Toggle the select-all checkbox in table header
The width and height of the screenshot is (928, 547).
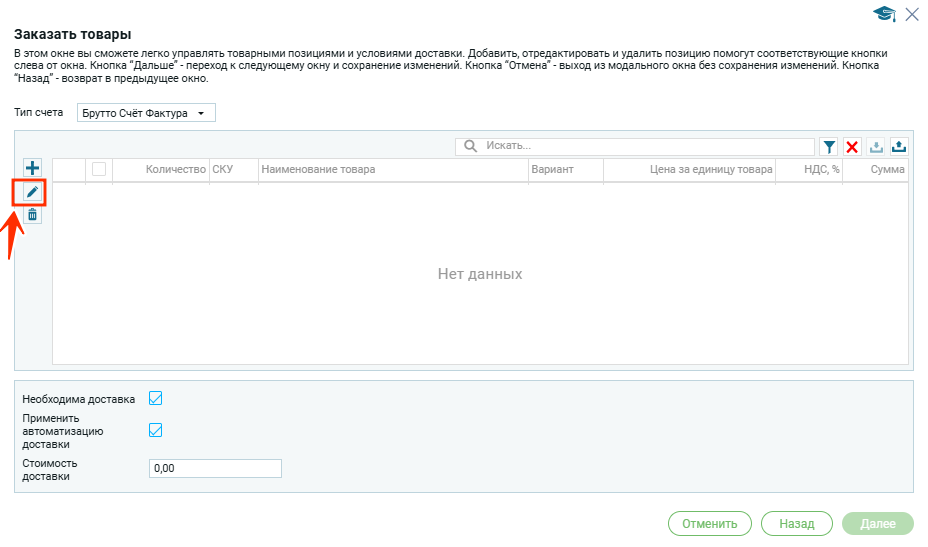pos(99,170)
